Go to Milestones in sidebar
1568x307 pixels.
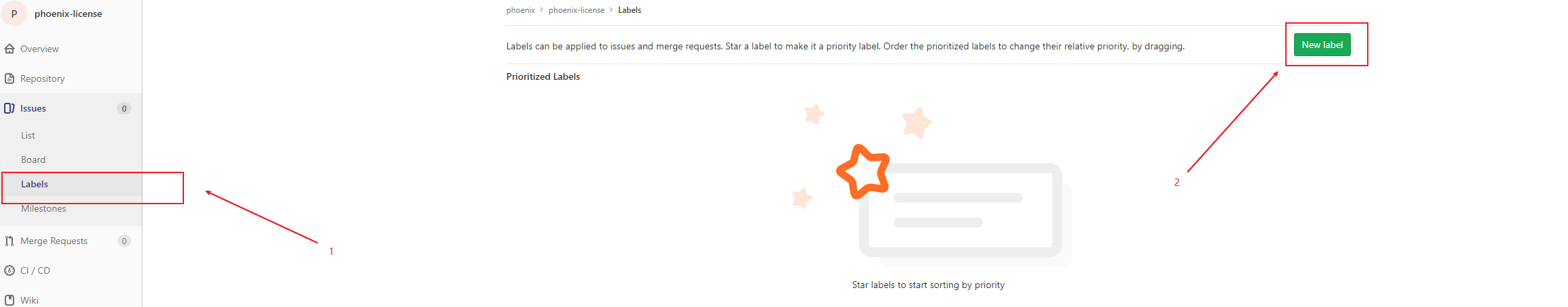click(x=43, y=208)
